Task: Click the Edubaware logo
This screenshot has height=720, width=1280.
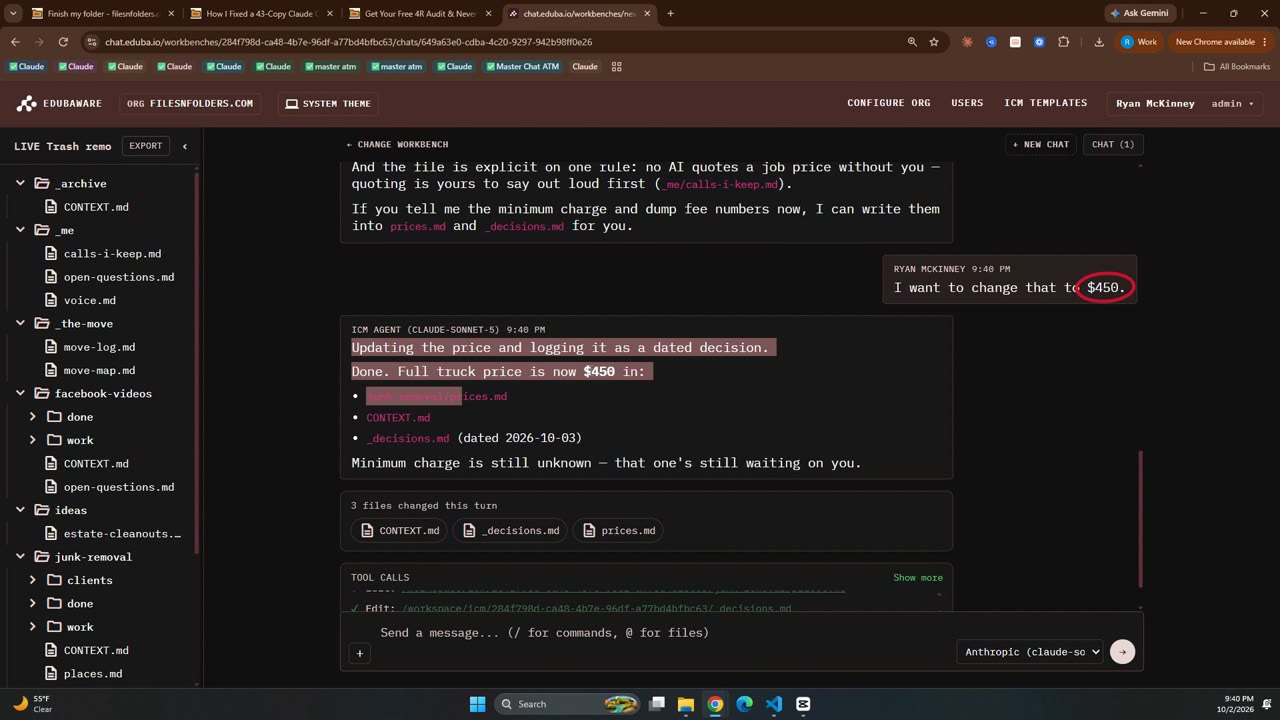Action: coord(59,103)
